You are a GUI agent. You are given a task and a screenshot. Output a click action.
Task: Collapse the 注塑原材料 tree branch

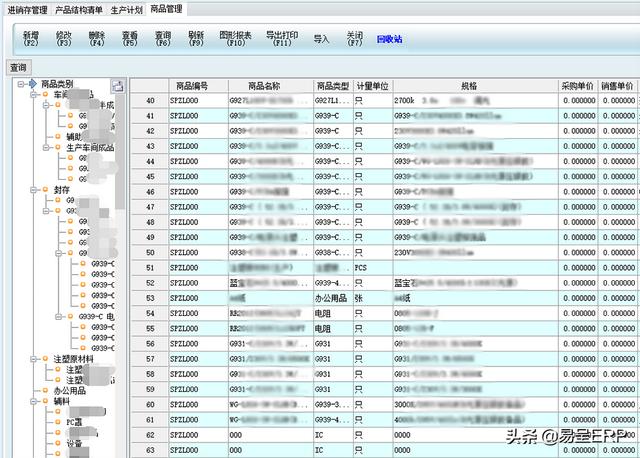click(x=32, y=359)
